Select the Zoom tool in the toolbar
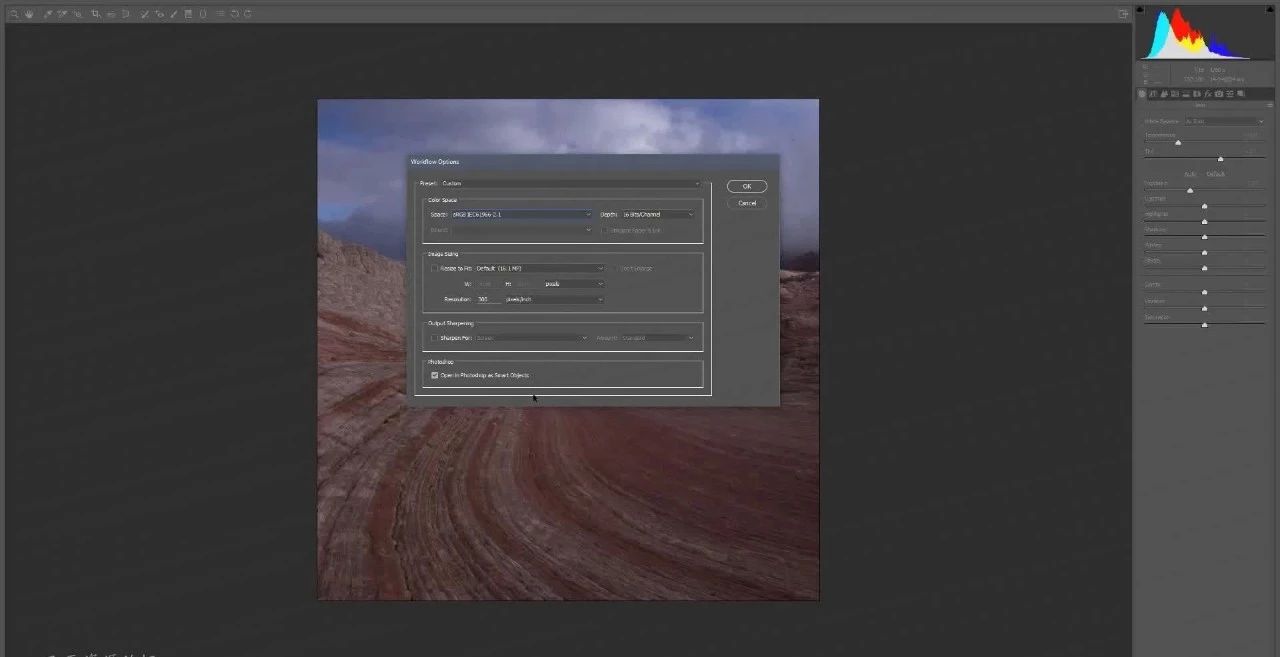This screenshot has width=1280, height=657. point(14,14)
